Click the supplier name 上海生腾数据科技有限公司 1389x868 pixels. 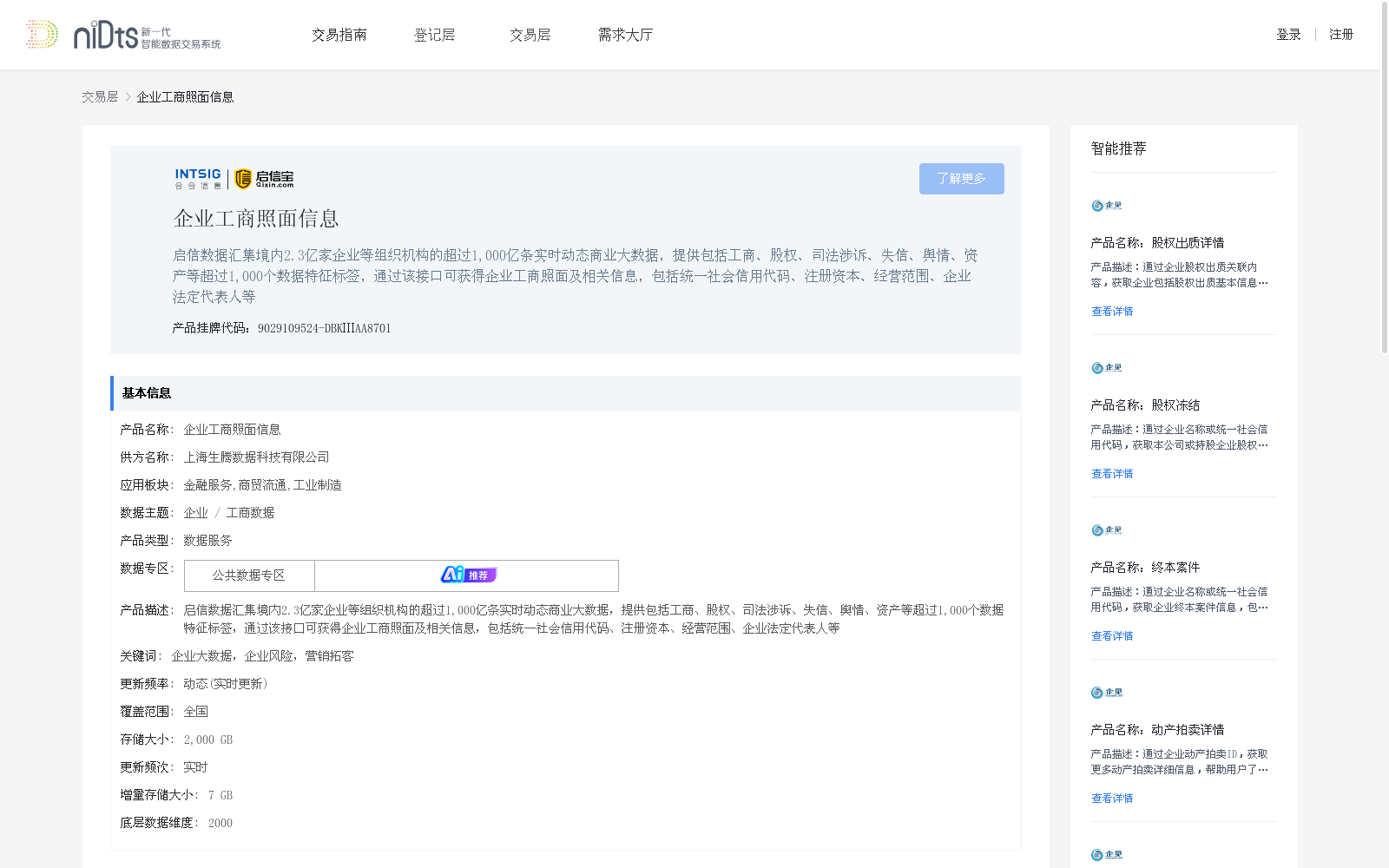(256, 457)
